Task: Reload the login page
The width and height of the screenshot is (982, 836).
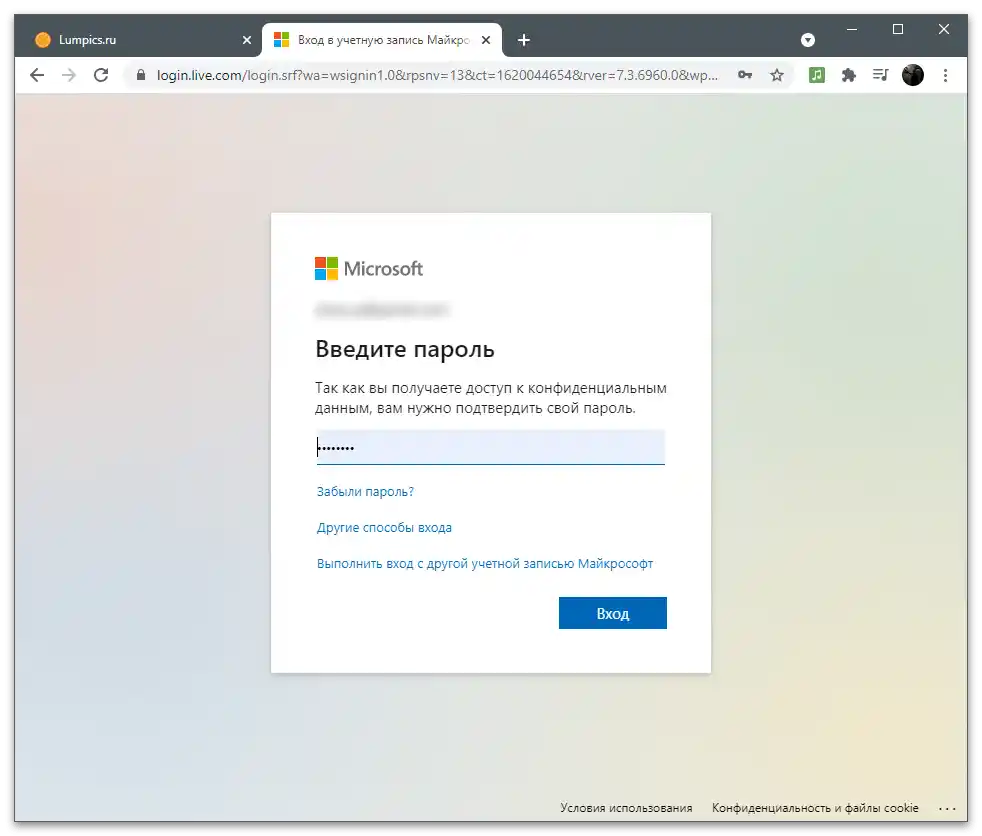Action: pyautogui.click(x=101, y=75)
